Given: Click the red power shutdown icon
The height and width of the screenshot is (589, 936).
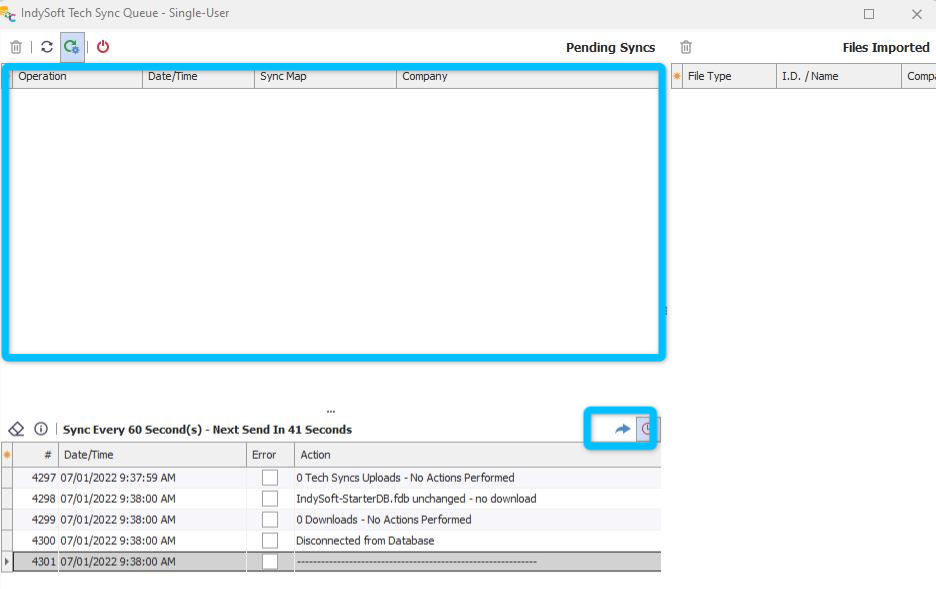Looking at the screenshot, I should click(103, 47).
